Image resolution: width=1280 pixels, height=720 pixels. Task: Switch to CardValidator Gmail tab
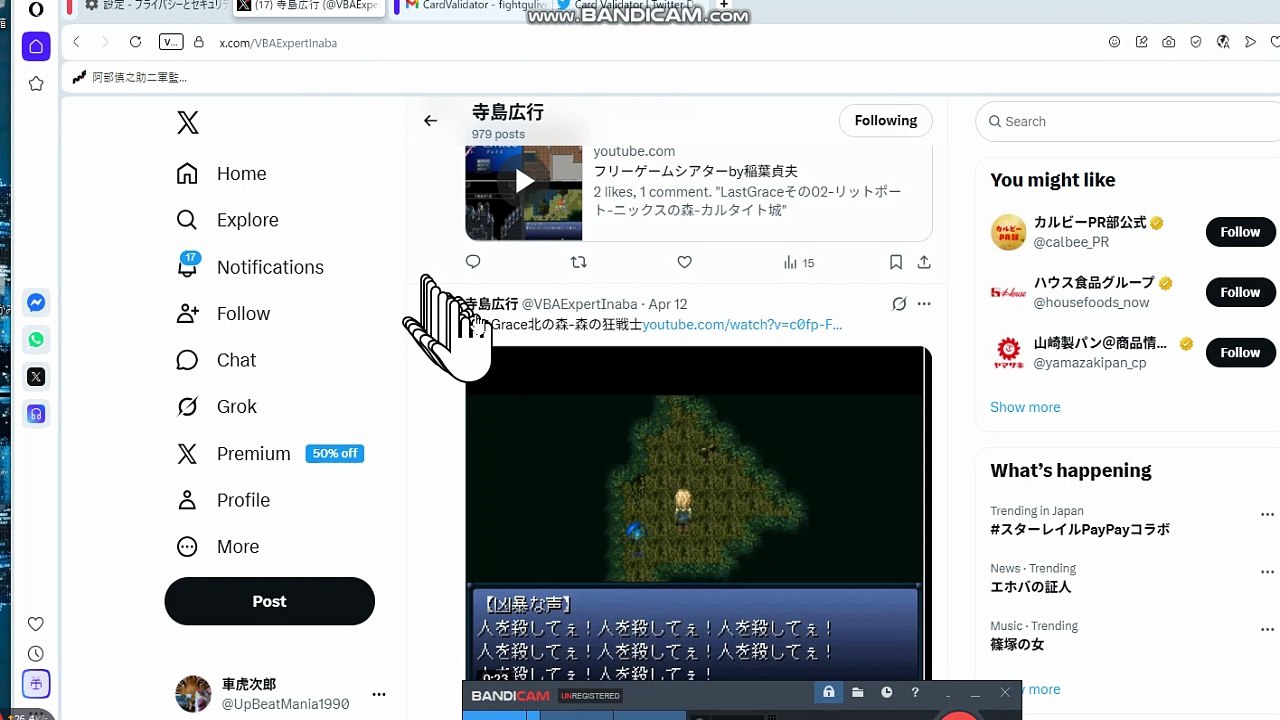(x=474, y=6)
